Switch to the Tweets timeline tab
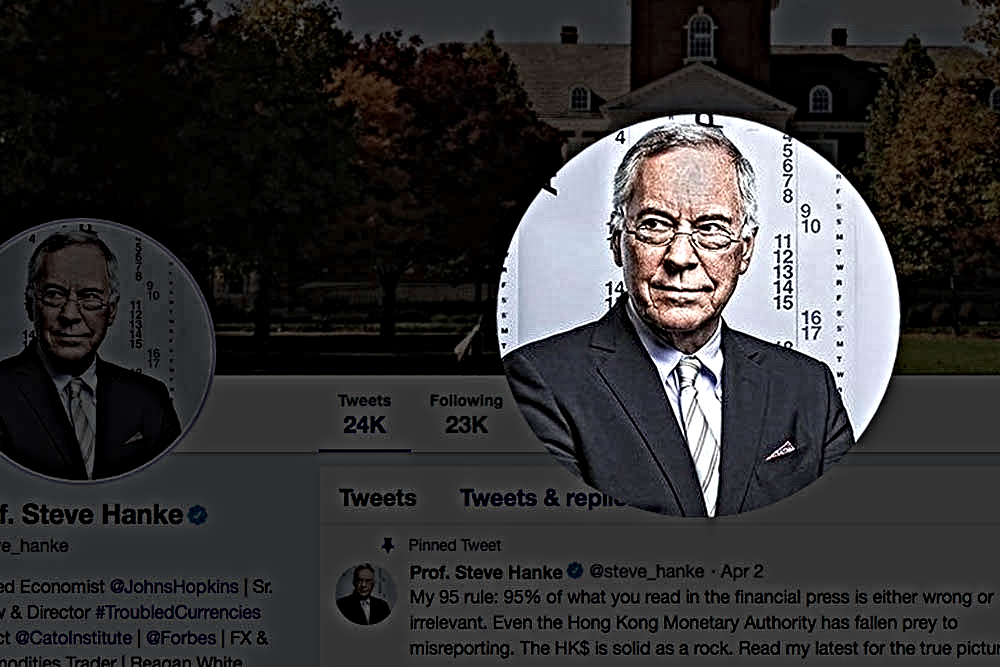Image resolution: width=1000 pixels, height=667 pixels. pos(378,497)
